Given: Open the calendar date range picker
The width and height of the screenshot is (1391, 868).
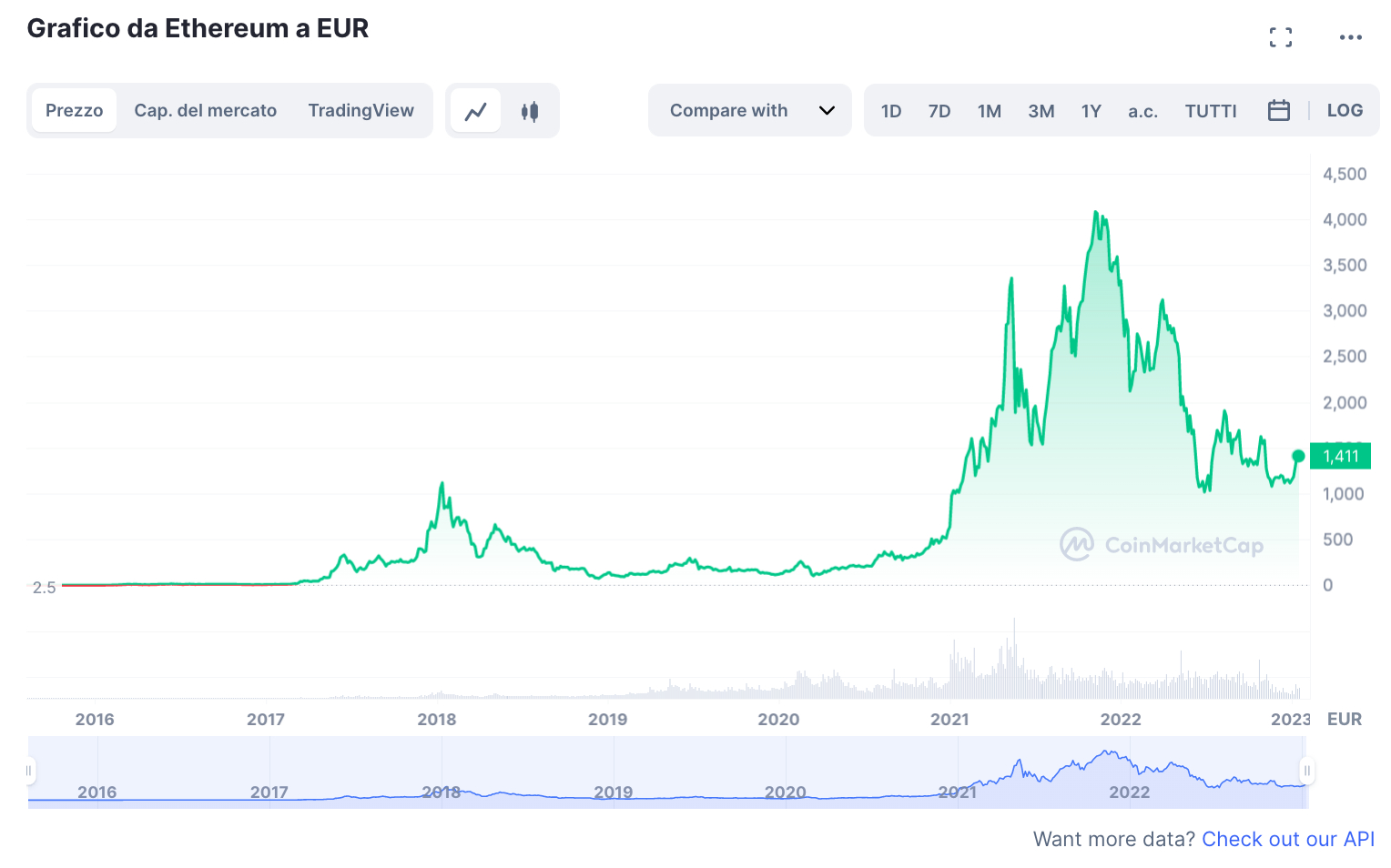Looking at the screenshot, I should click(x=1279, y=110).
